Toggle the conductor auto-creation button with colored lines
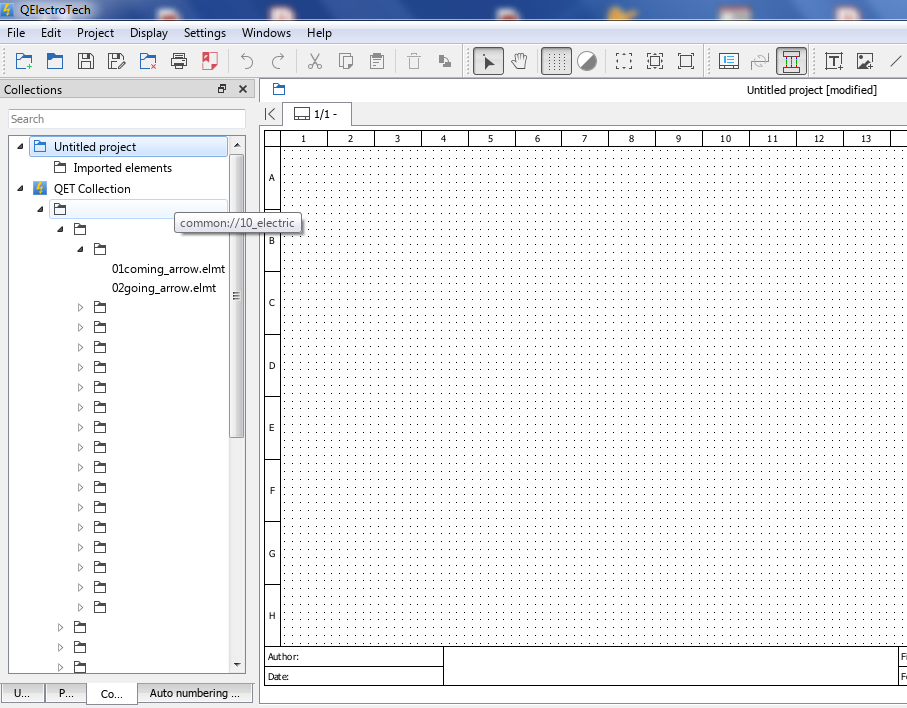The height and width of the screenshot is (708, 907). [x=791, y=61]
